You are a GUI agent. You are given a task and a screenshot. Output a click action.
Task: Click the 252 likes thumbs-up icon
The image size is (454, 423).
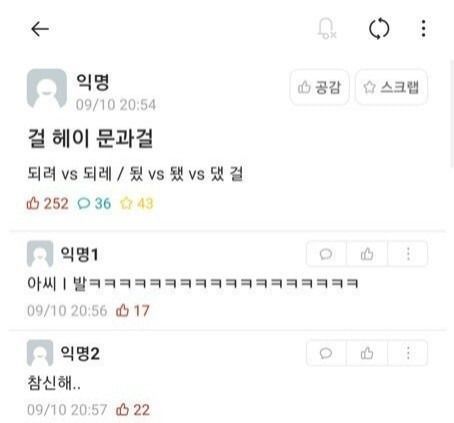coord(33,203)
